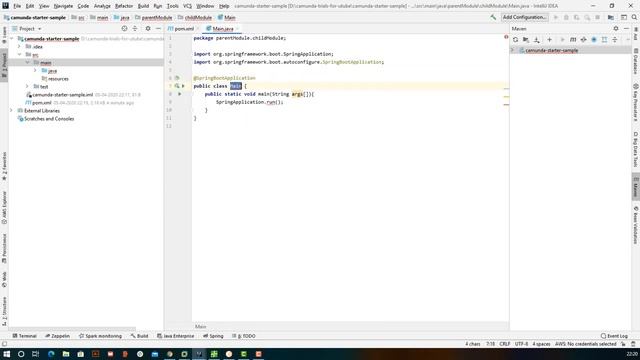Open the Navigate menu
640x360 pixels.
pos(63,6)
